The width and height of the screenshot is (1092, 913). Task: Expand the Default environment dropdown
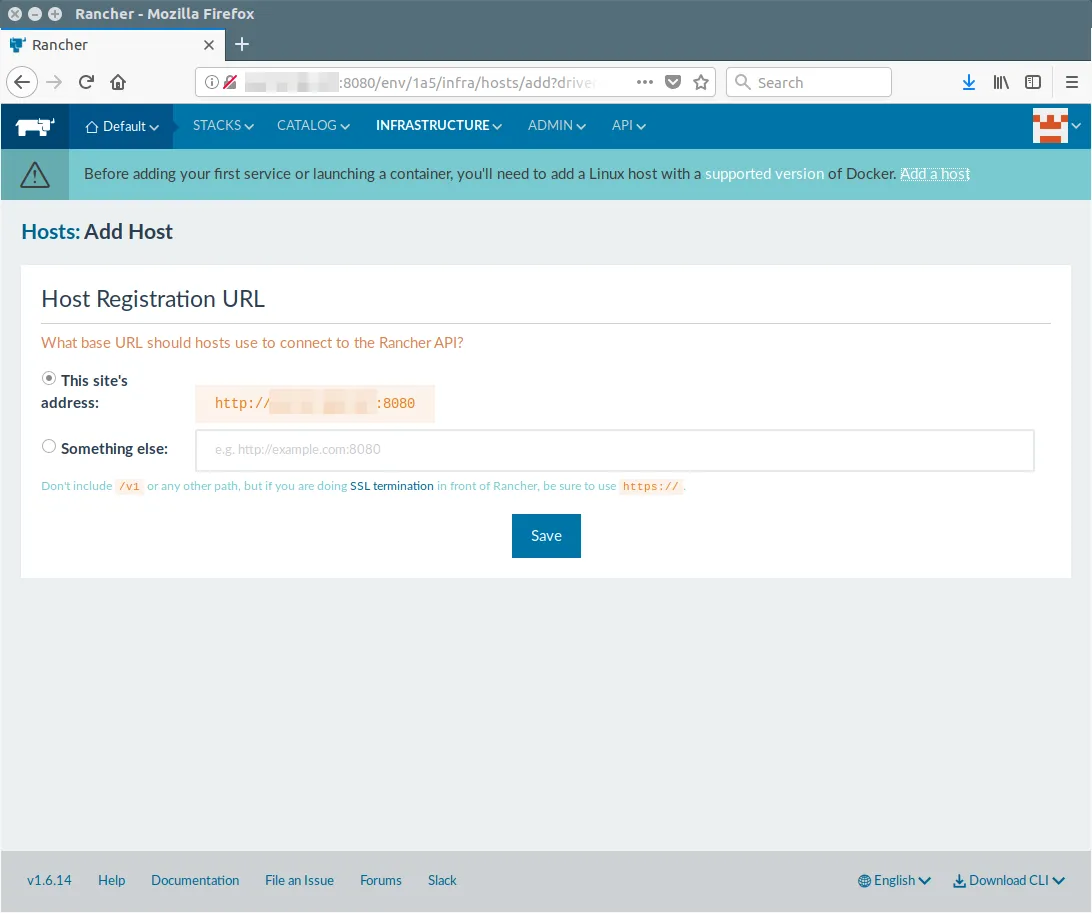122,126
